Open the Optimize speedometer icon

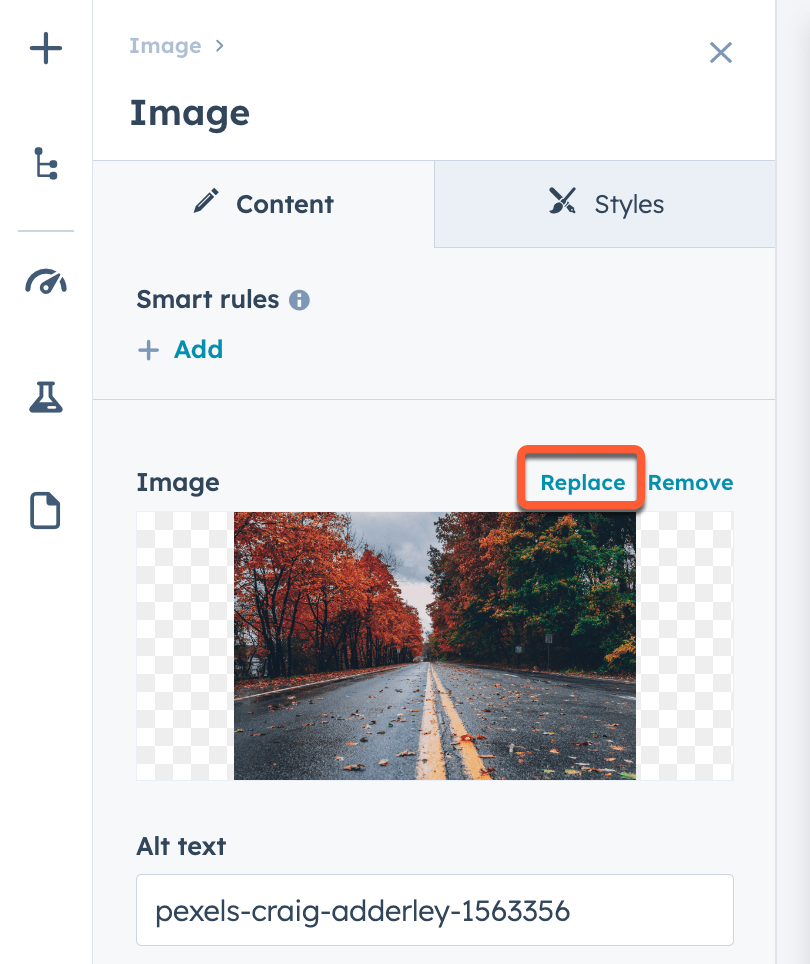point(45,282)
